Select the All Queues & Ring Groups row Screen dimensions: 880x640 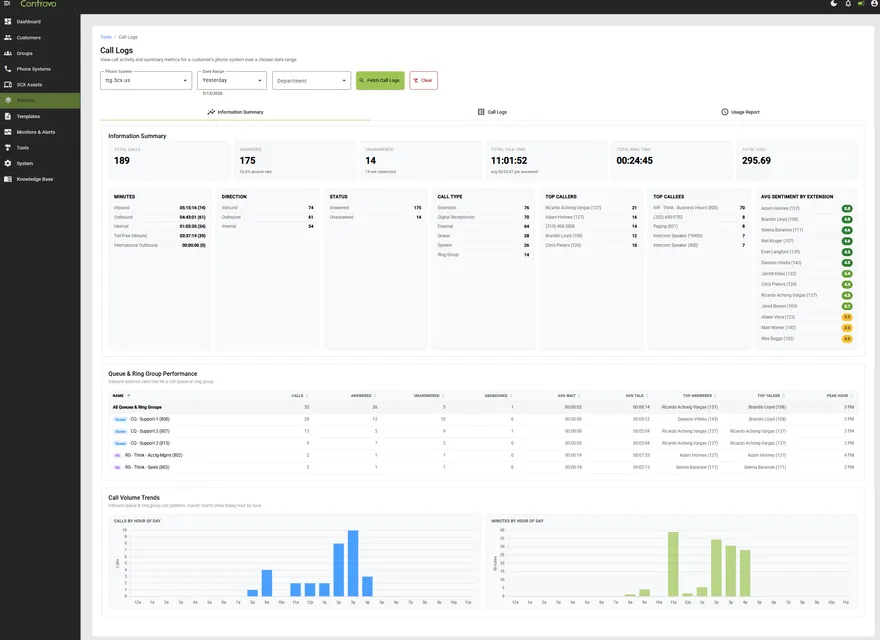tap(483, 407)
